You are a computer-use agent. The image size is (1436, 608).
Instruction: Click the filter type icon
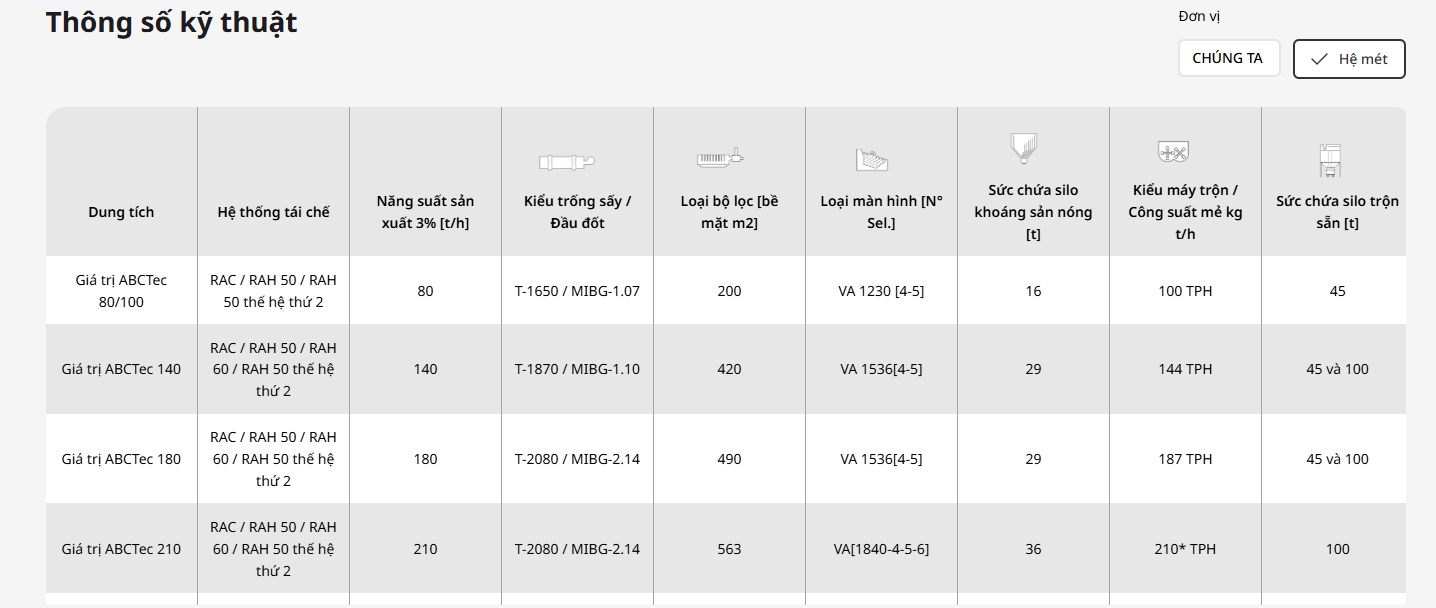(x=721, y=157)
